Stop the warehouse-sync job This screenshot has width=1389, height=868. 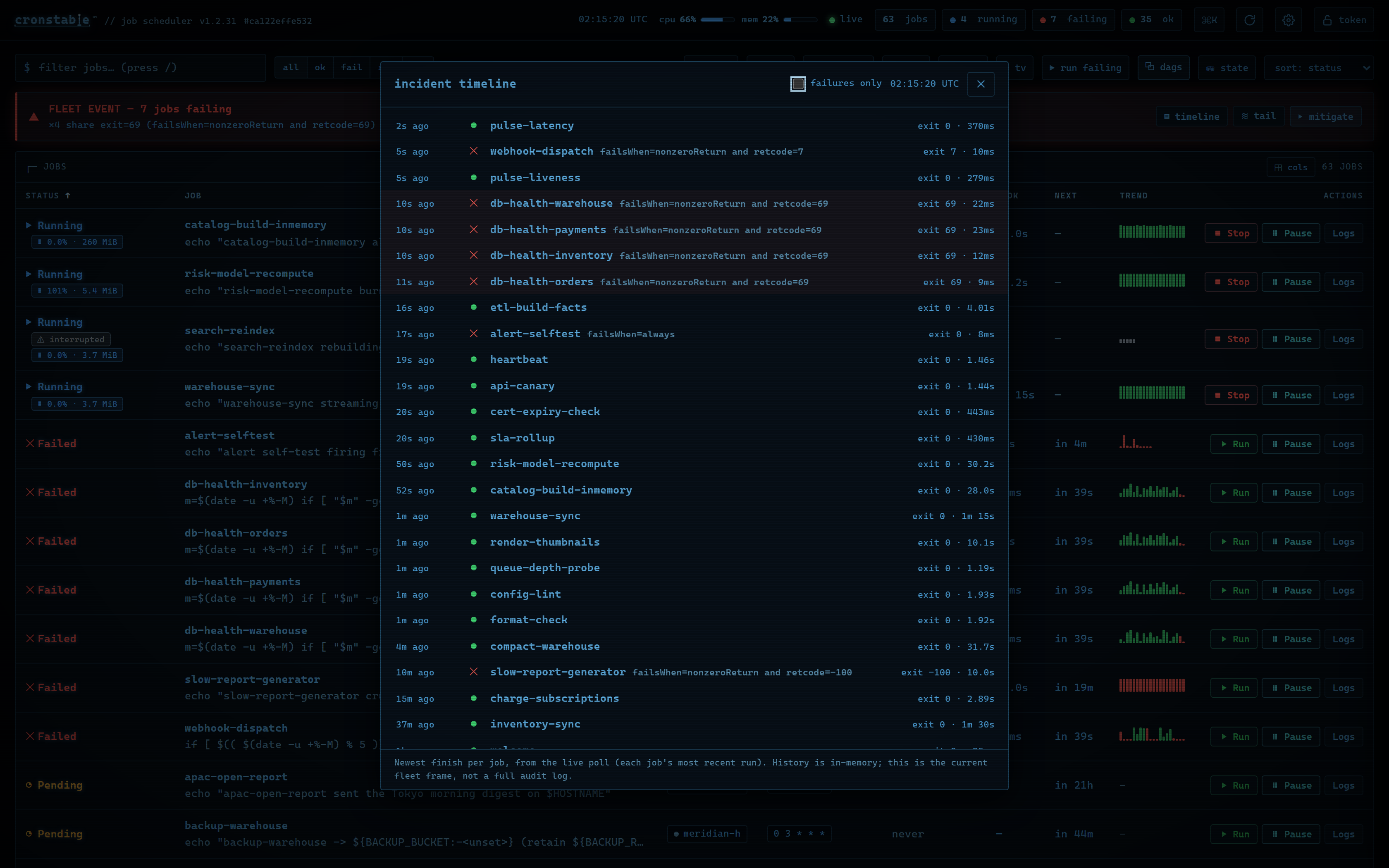click(1231, 396)
